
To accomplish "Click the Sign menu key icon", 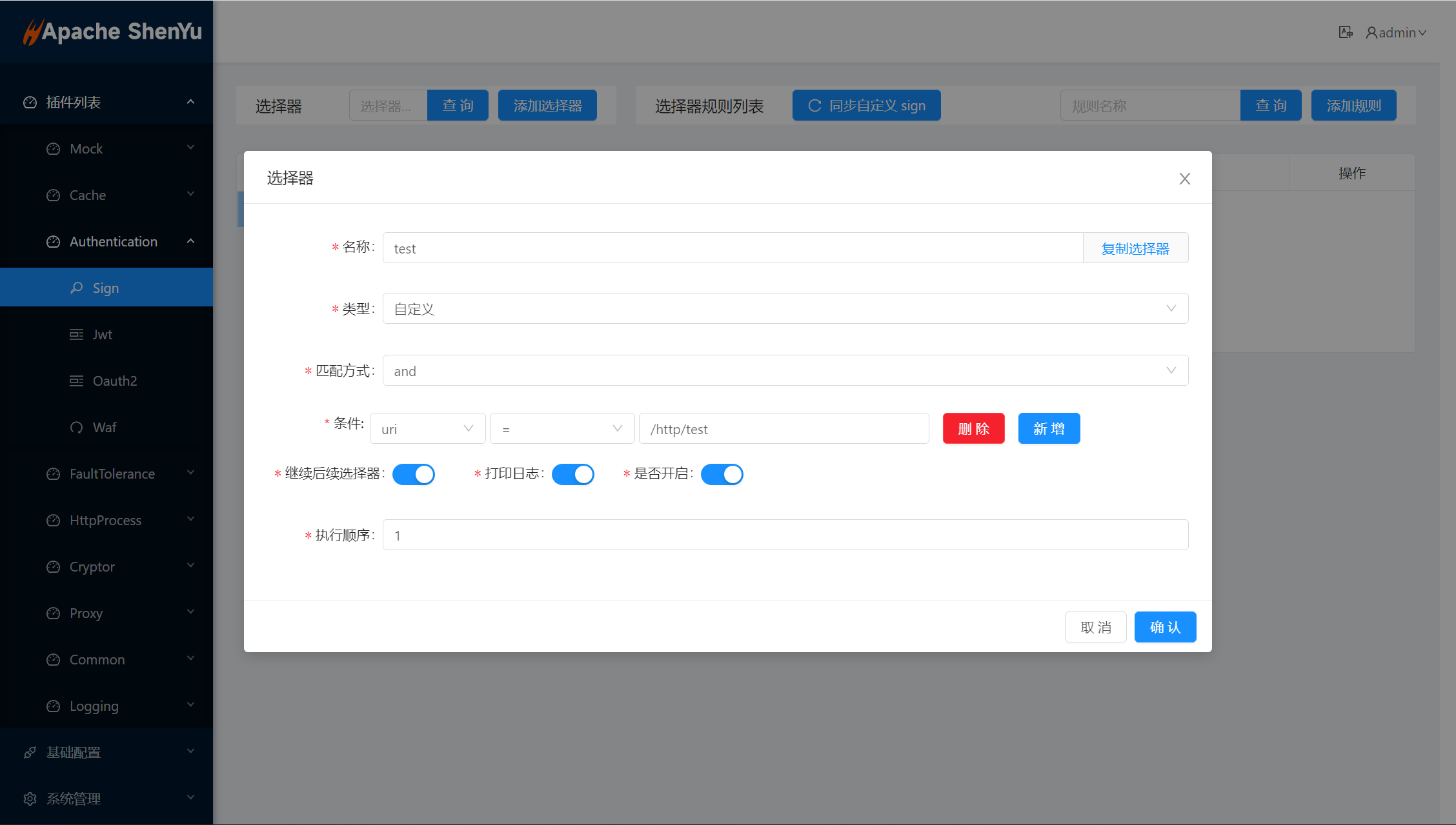I will click(x=77, y=288).
